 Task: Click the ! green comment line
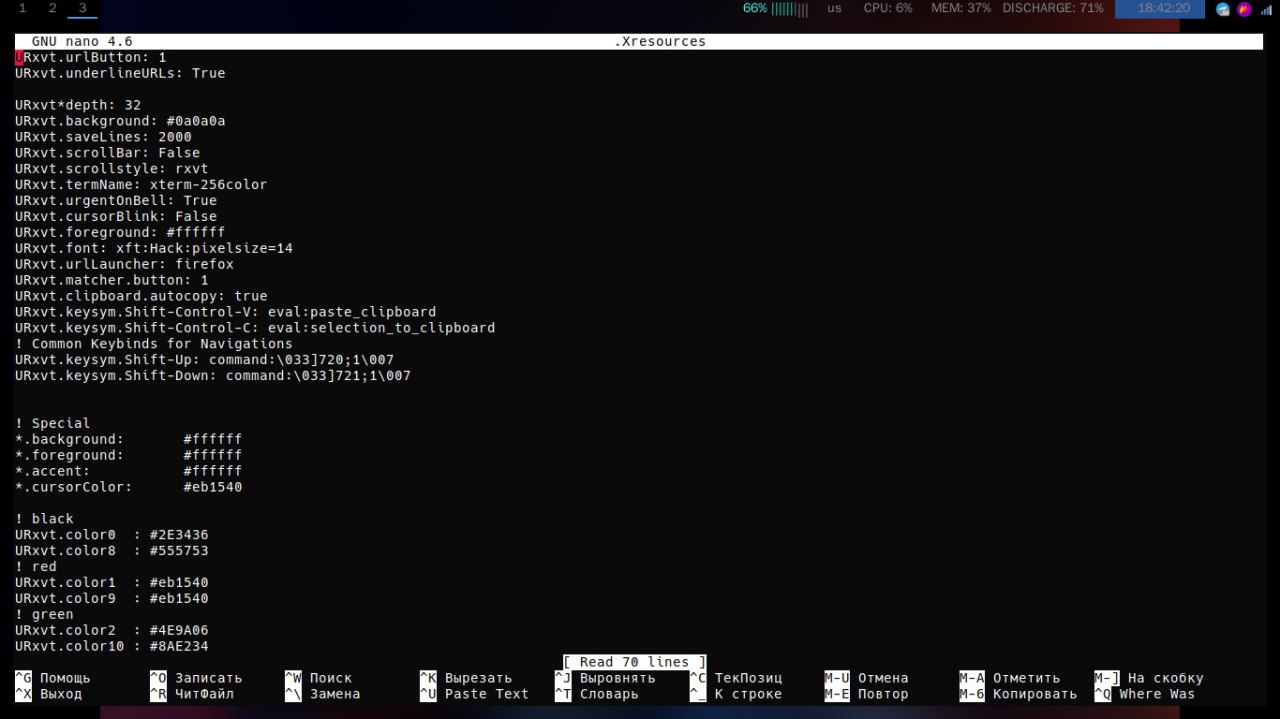click(x=44, y=615)
